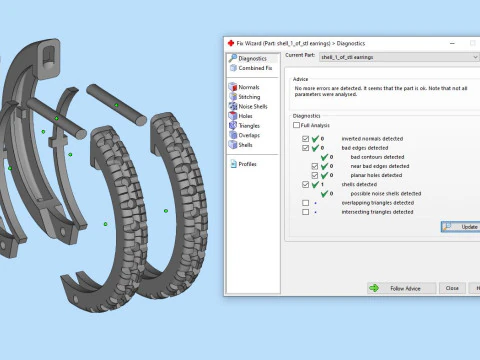Select the Triangles fix icon
The image size is (480, 360).
tap(233, 126)
